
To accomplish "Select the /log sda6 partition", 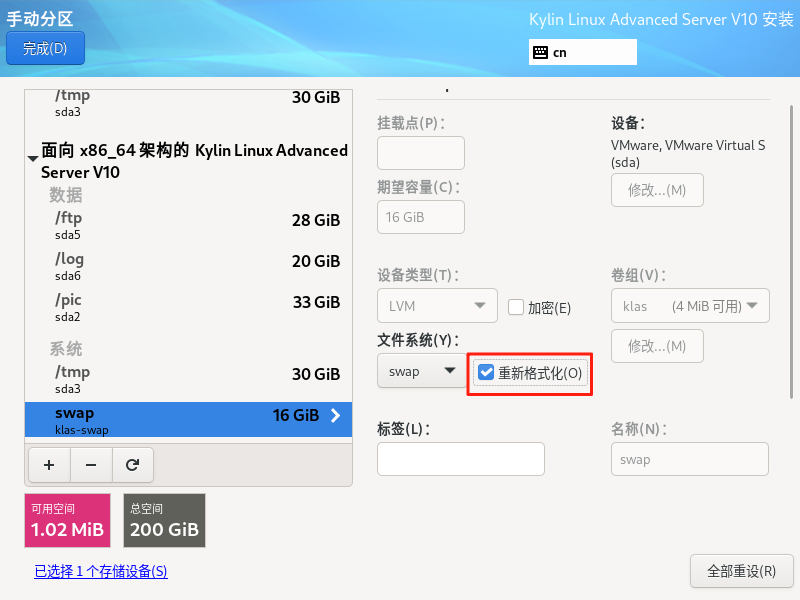I will tap(188, 266).
